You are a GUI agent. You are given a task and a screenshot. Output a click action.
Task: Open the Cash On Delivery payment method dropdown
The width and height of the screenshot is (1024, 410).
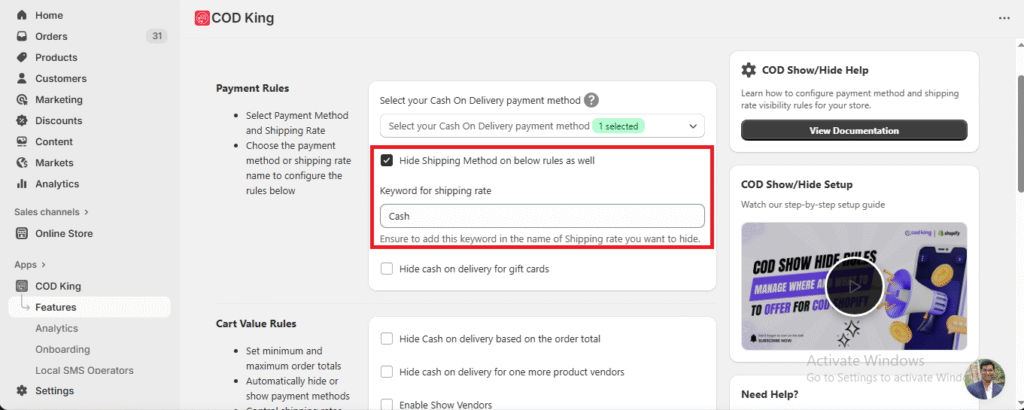pyautogui.click(x=542, y=126)
